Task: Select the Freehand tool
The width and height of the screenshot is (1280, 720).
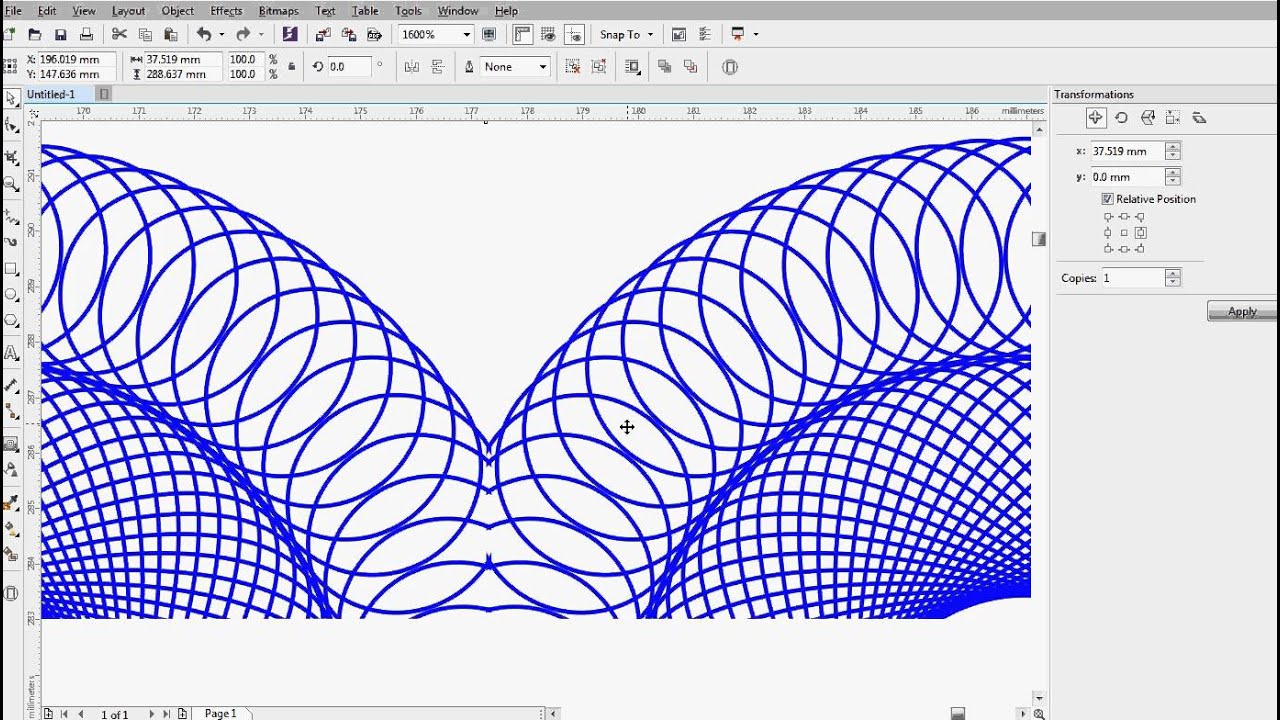Action: (x=11, y=215)
